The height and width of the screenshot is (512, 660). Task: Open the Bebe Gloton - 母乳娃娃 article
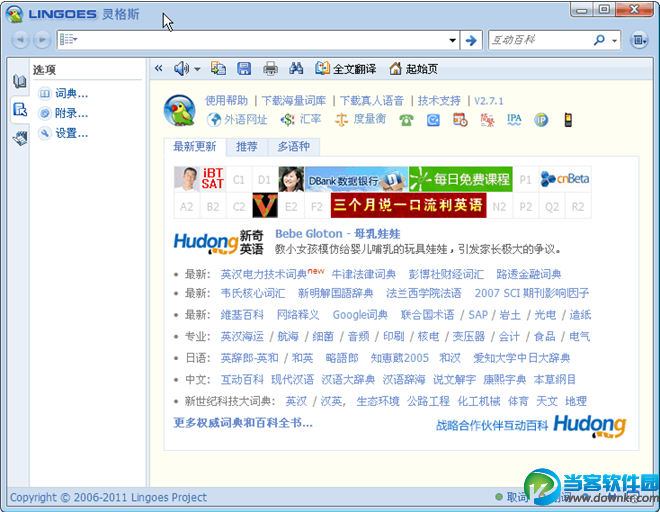point(338,234)
